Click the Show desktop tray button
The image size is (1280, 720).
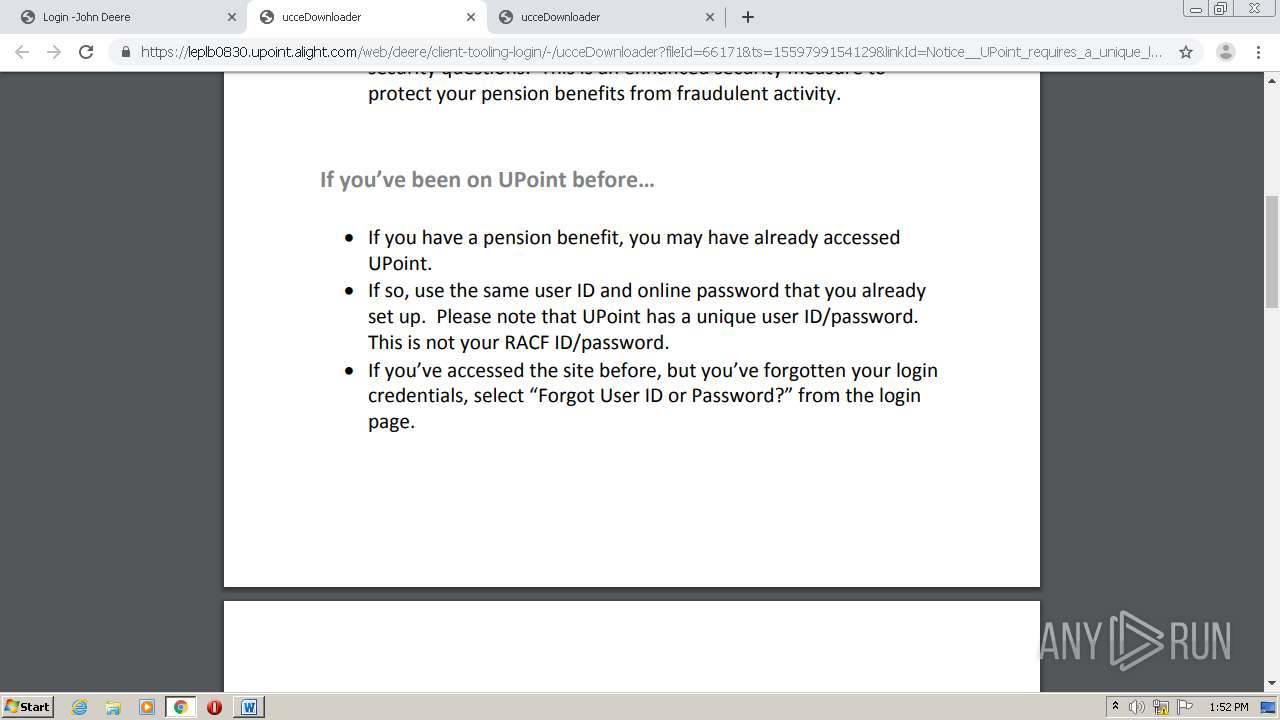1269,707
